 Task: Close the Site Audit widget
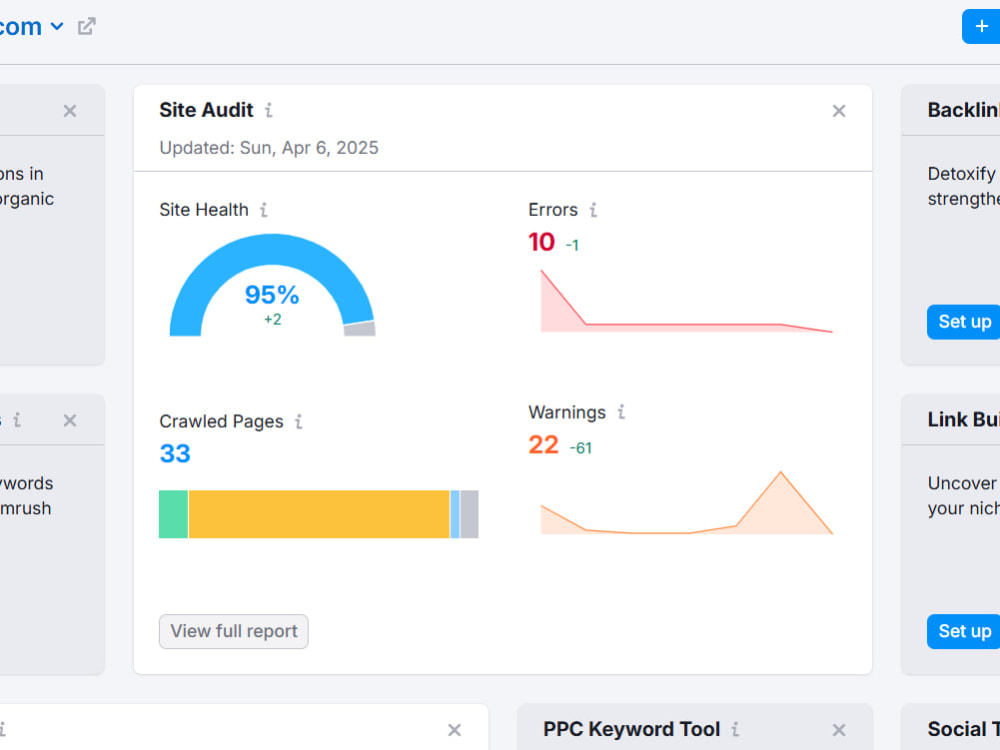click(x=839, y=111)
